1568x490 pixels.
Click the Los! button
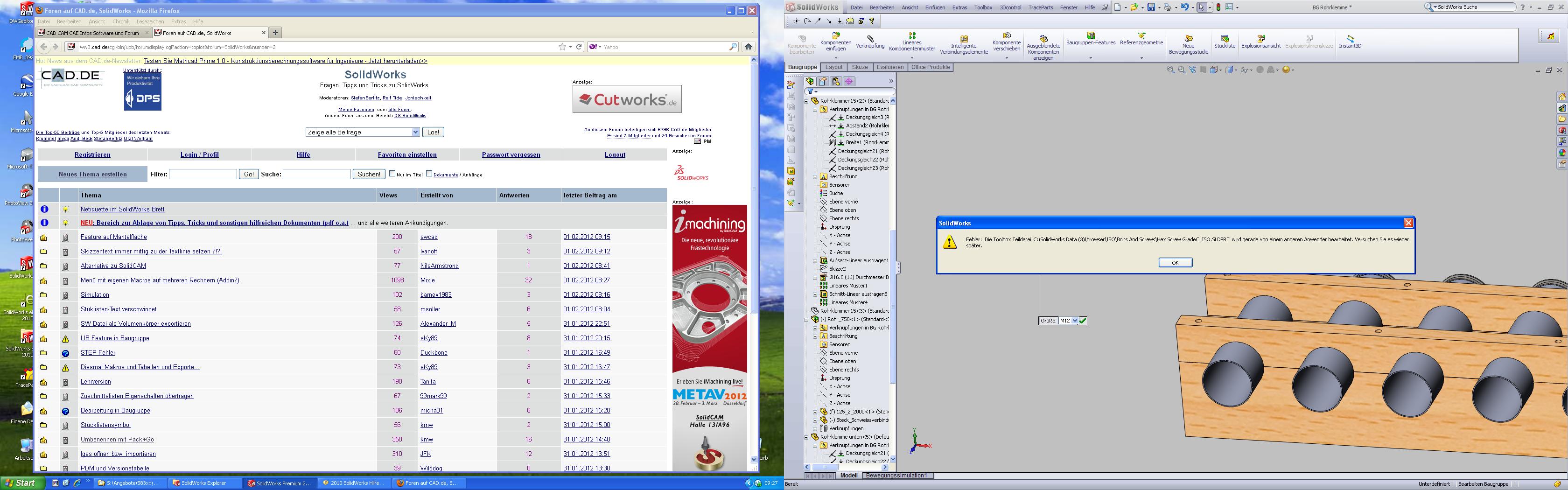(433, 132)
